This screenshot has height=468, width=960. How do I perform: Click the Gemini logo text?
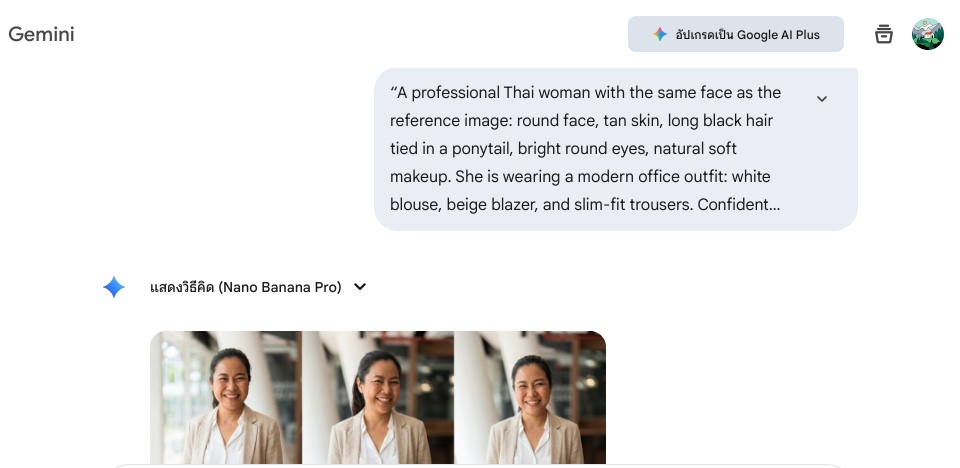pos(41,34)
